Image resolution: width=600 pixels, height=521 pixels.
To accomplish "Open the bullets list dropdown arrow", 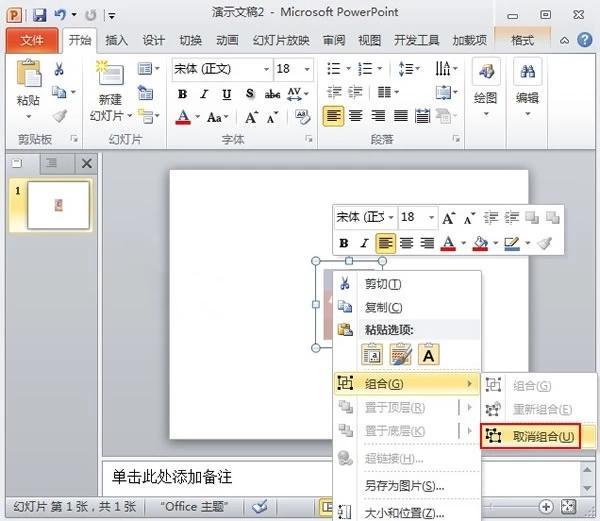I will click(349, 68).
